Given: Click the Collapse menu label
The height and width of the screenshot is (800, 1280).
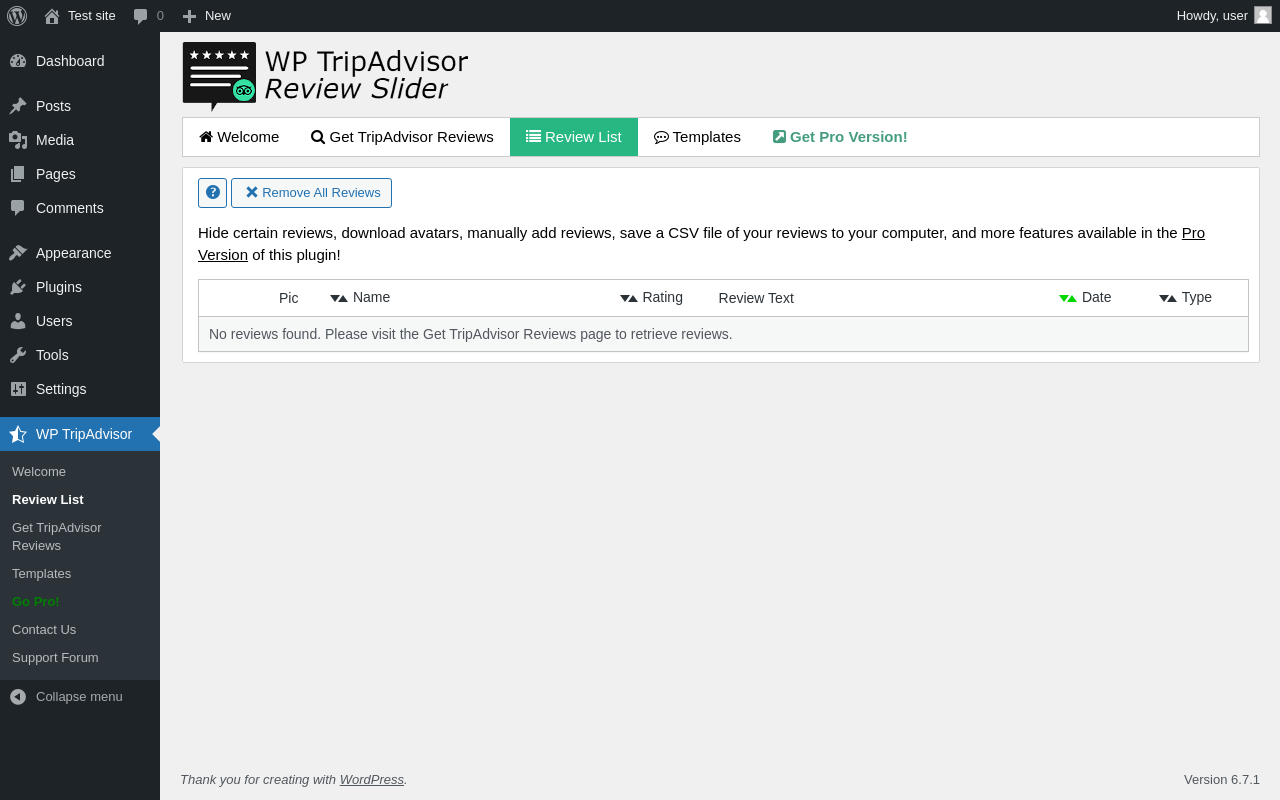Looking at the screenshot, I should (x=79, y=696).
